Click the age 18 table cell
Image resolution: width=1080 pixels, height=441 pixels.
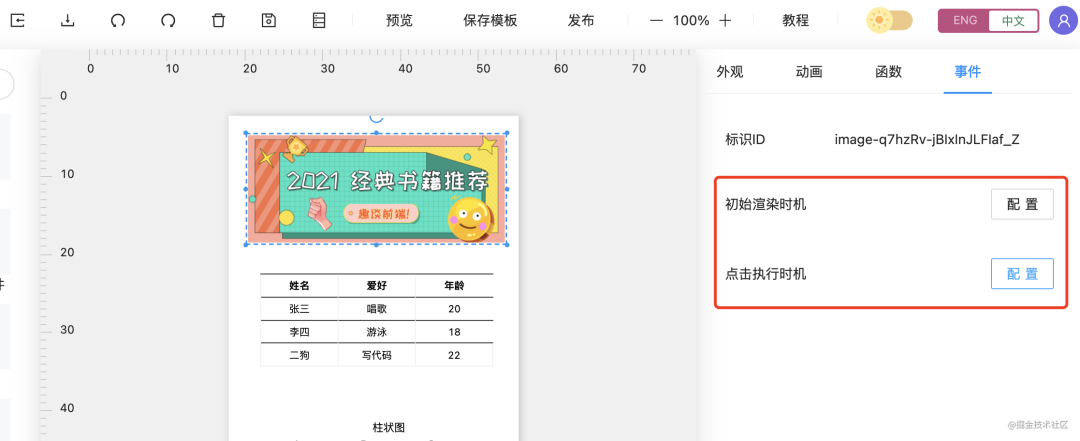pyautogui.click(x=454, y=332)
